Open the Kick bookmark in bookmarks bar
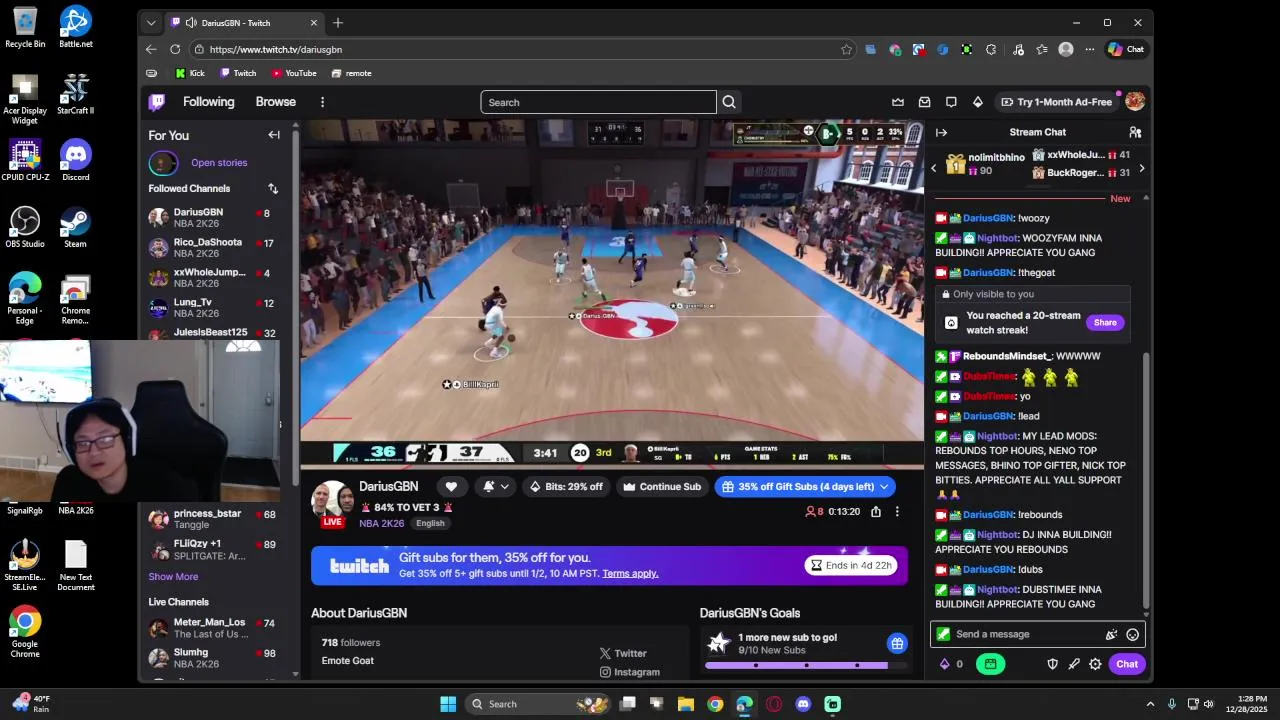1280x720 pixels. [190, 73]
